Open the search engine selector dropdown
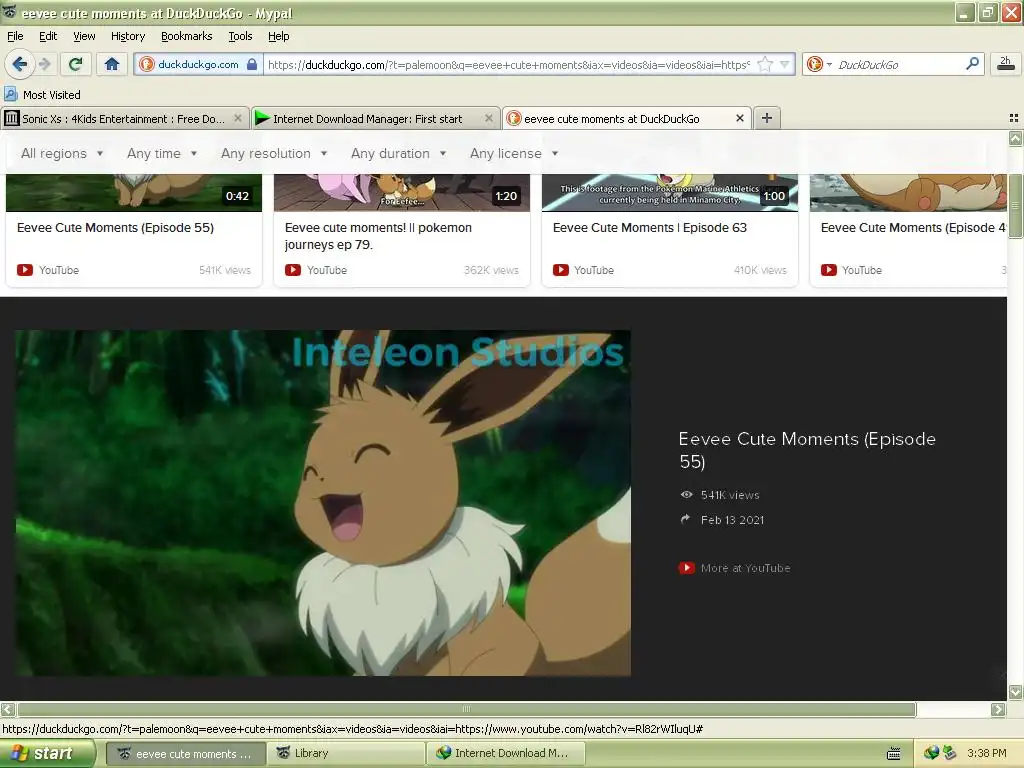 [x=820, y=64]
